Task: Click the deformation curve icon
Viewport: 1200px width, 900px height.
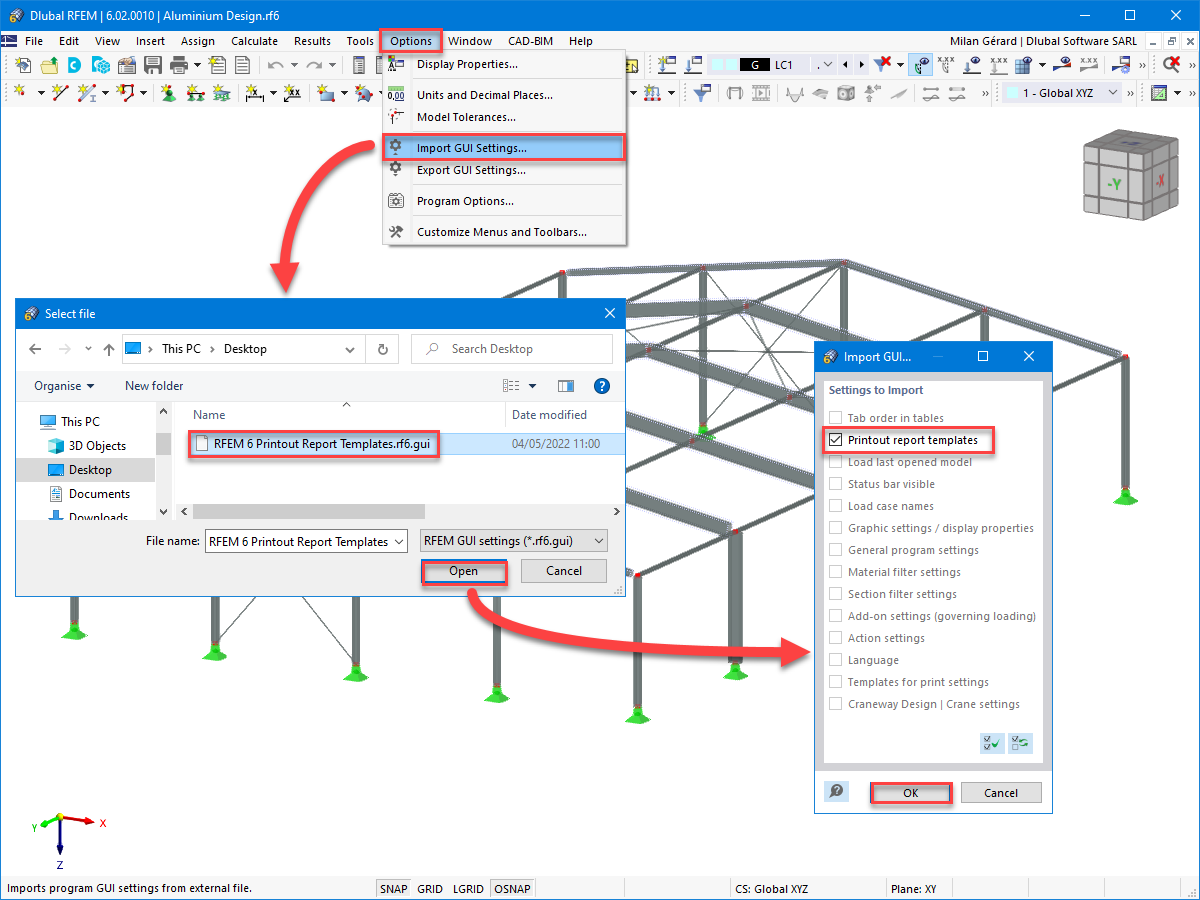Action: pos(795,93)
